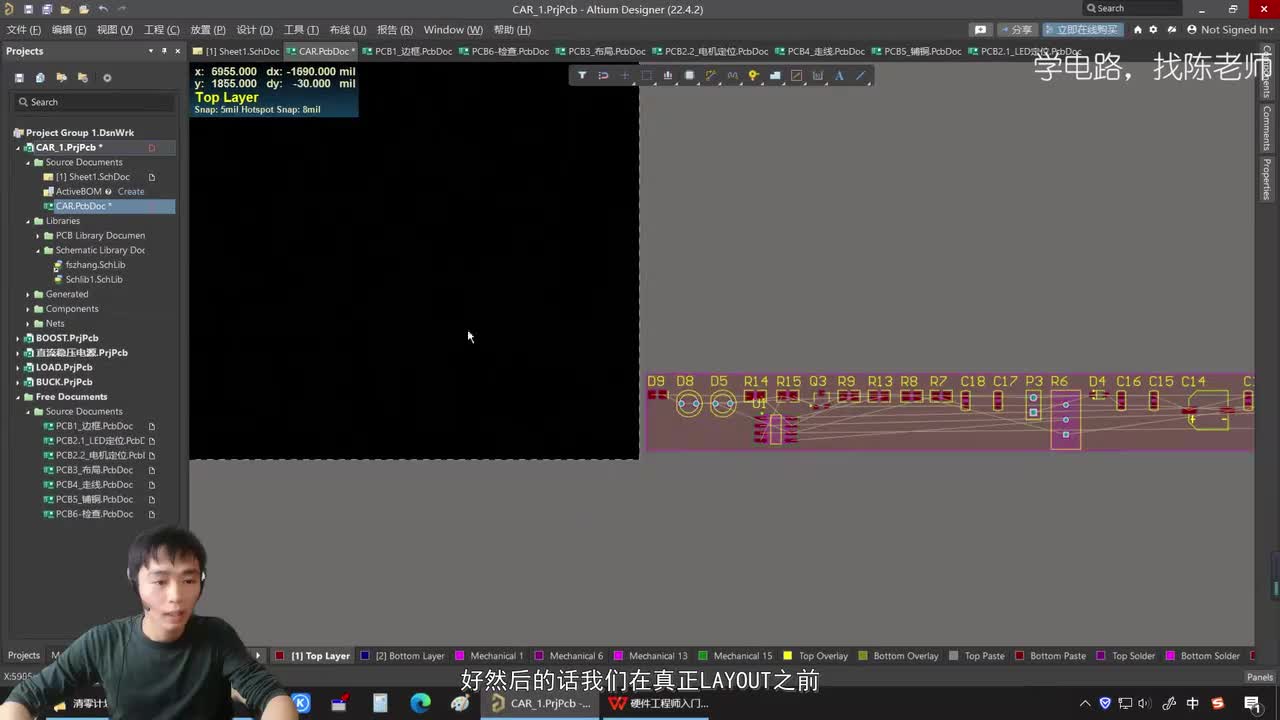The image size is (1280, 720).
Task: Close the Projects panel
Action: [178, 51]
